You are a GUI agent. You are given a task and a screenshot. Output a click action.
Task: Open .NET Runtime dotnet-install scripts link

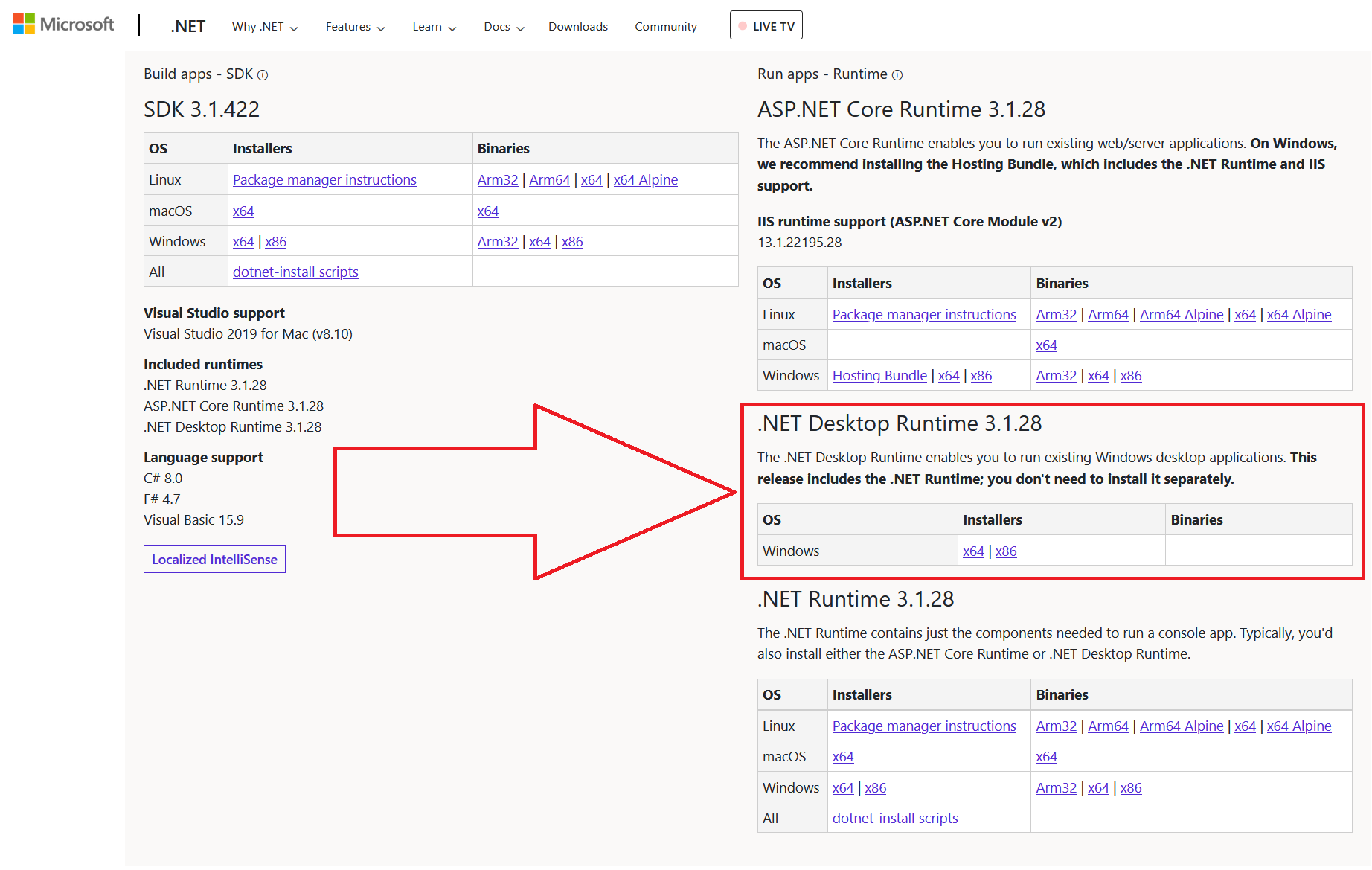click(895, 819)
